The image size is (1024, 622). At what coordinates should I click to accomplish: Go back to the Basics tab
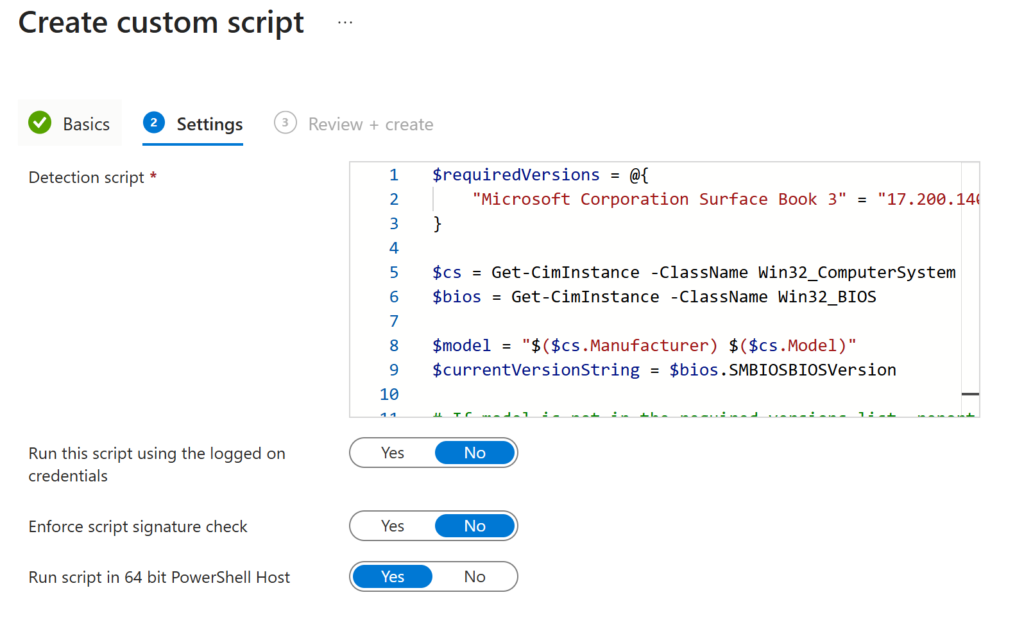tap(86, 124)
